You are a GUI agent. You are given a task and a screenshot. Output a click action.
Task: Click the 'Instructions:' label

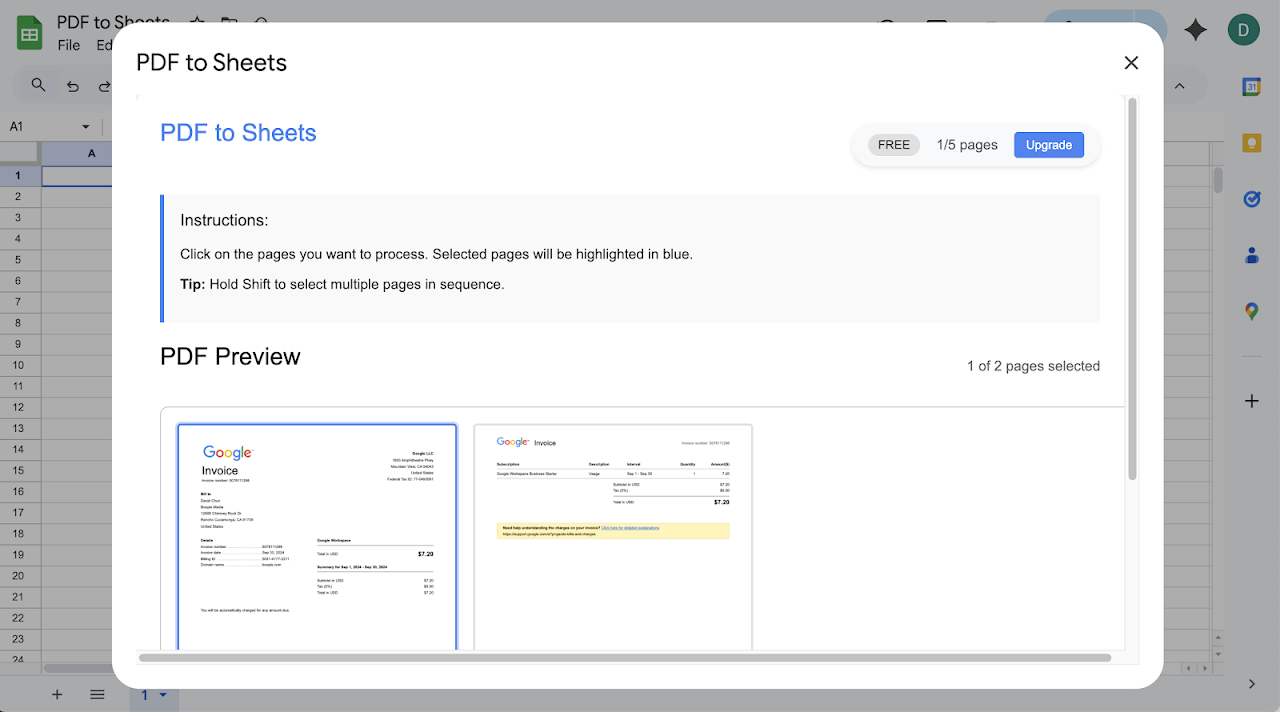[x=224, y=220]
